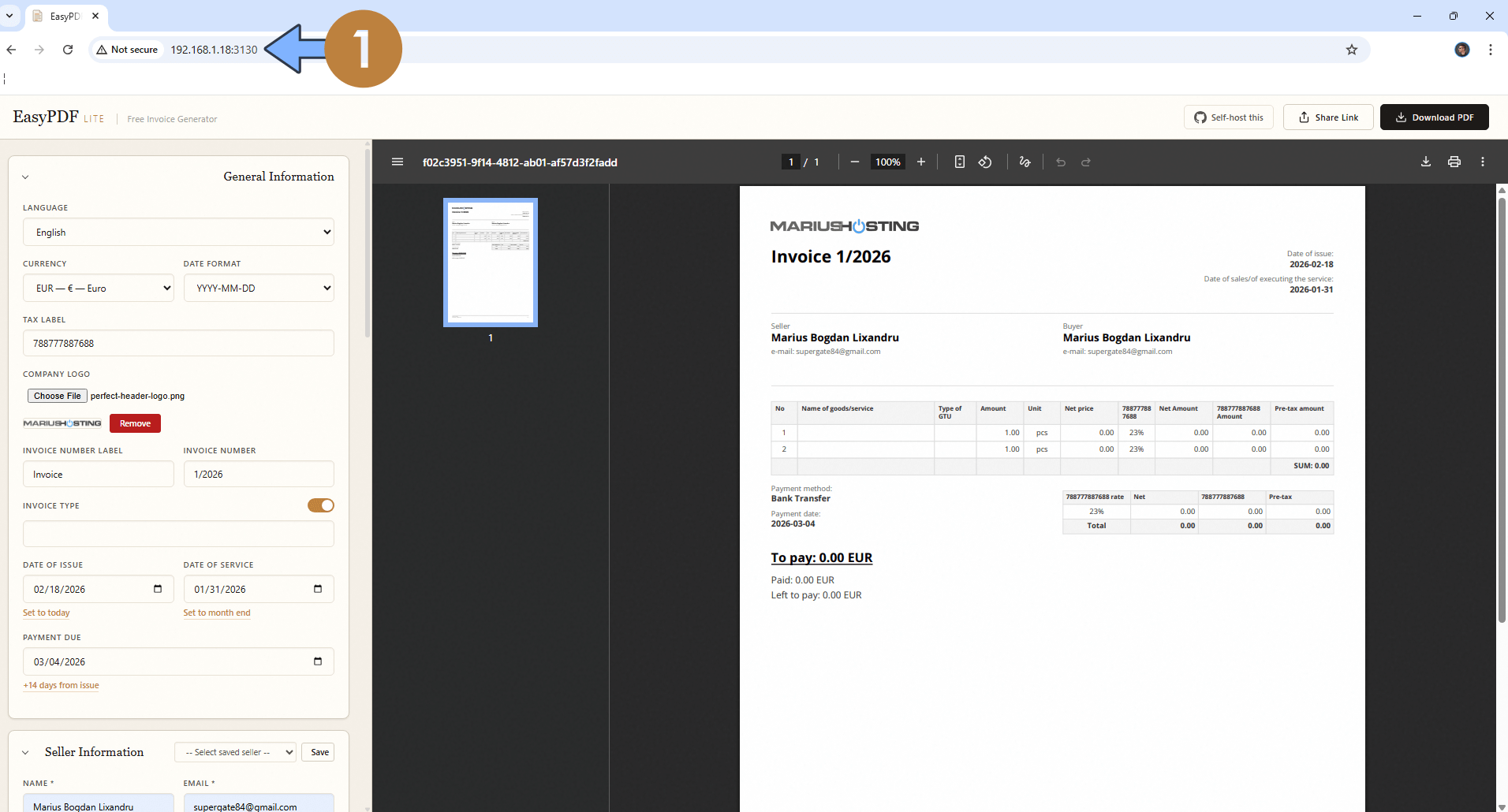The image size is (1508, 812).
Task: Rotate the invoice PDF preview
Action: [x=984, y=162]
